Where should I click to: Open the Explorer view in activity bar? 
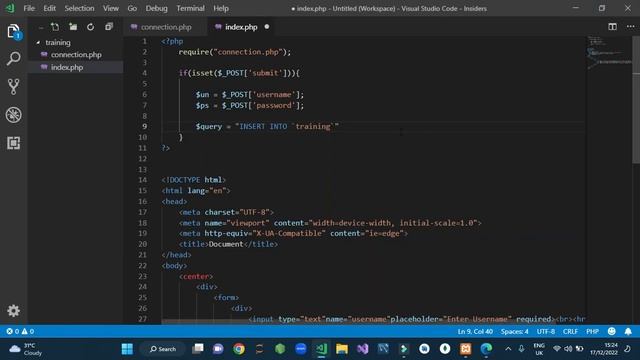pos(13,31)
